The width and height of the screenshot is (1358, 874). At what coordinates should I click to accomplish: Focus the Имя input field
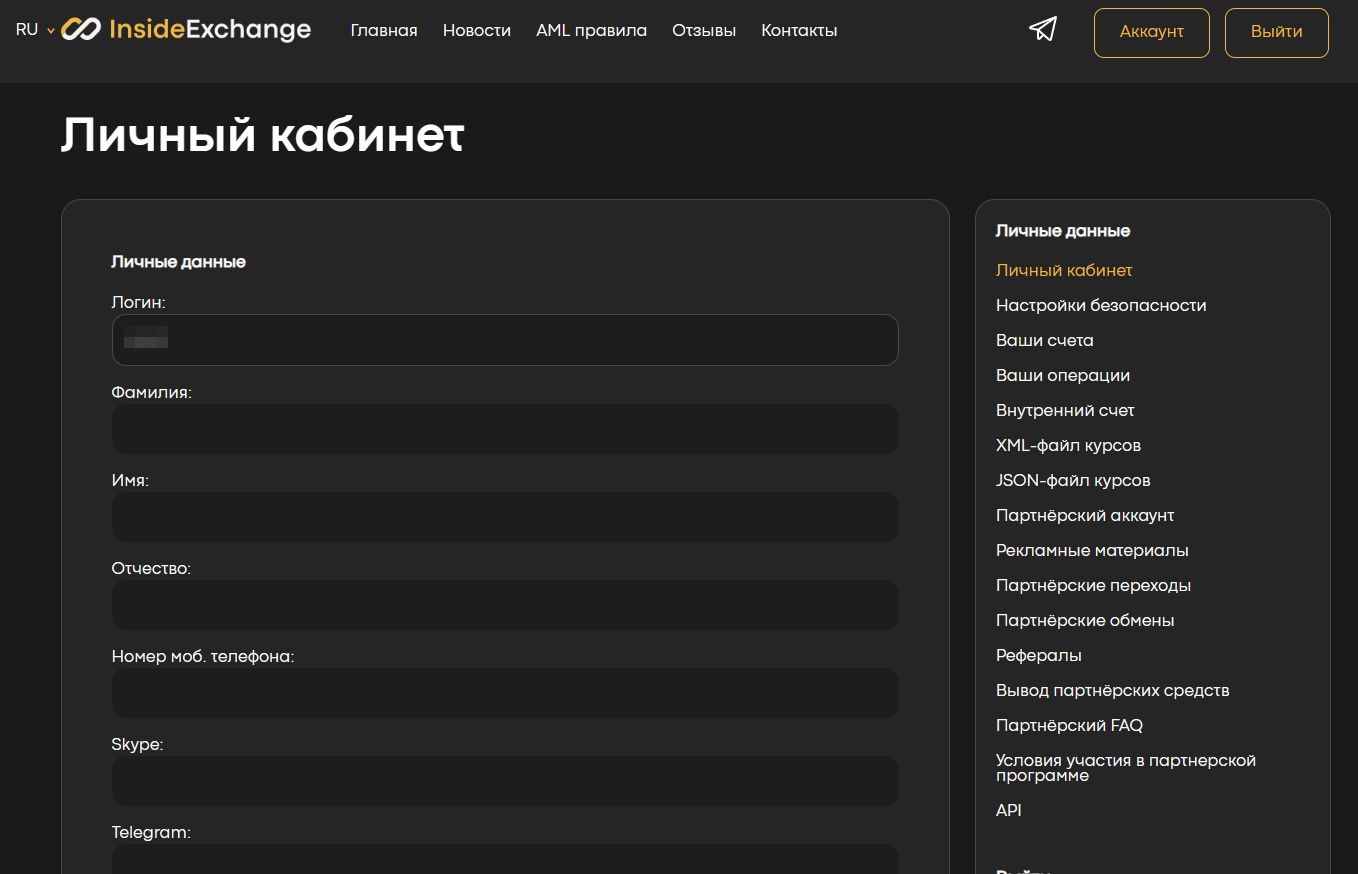tap(505, 517)
